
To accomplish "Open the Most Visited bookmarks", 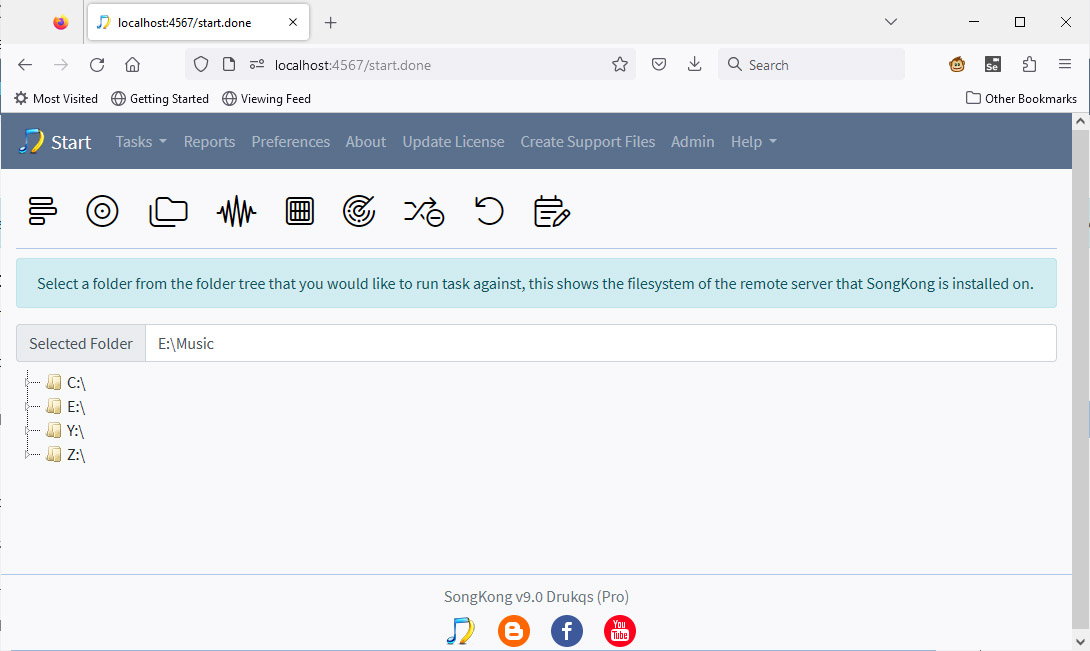I will tap(56, 99).
